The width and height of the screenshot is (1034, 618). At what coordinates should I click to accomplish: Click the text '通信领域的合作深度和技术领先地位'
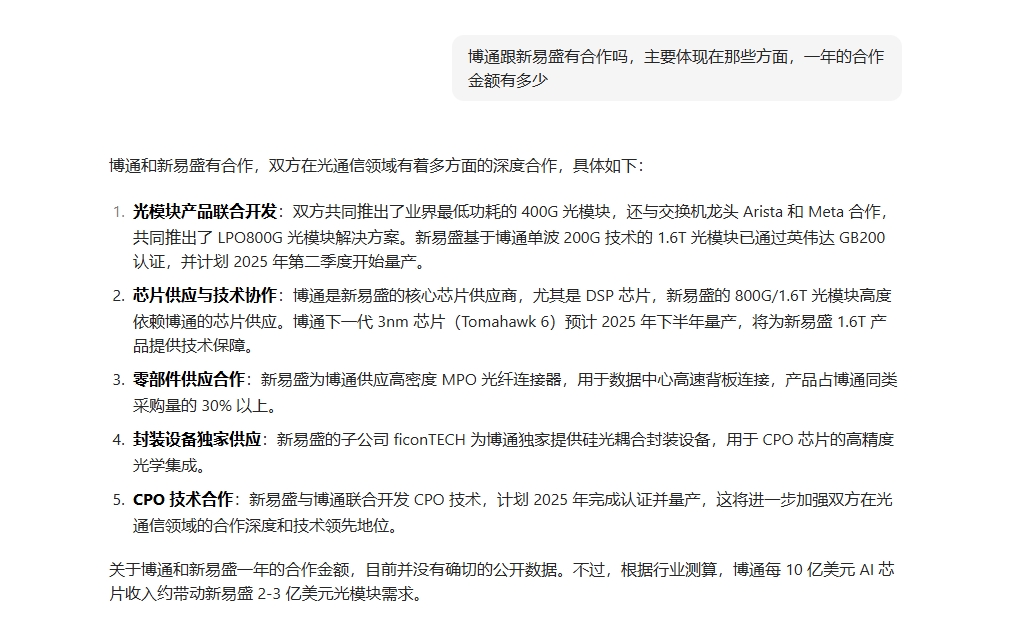(x=260, y=526)
